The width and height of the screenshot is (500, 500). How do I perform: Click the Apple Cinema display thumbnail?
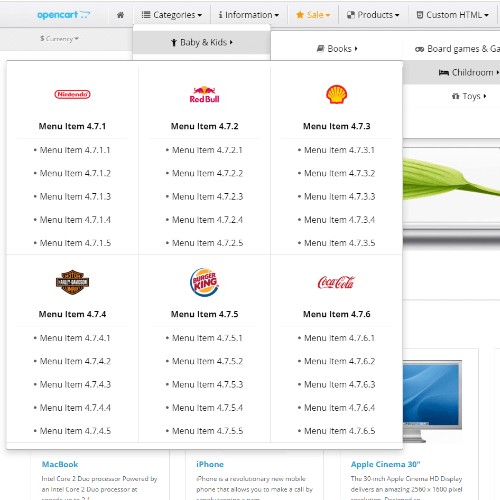coord(432,401)
